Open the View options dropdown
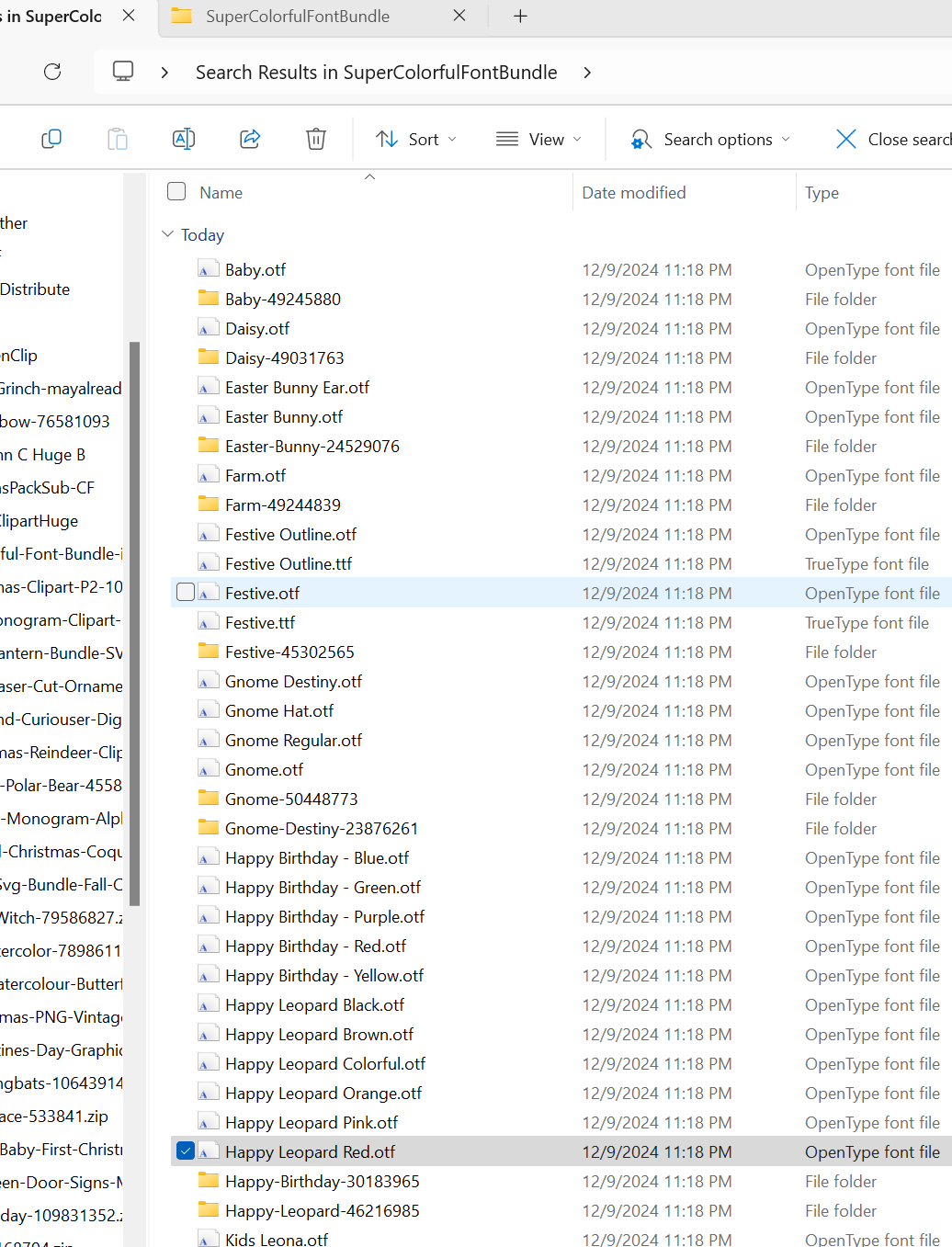 tap(539, 139)
